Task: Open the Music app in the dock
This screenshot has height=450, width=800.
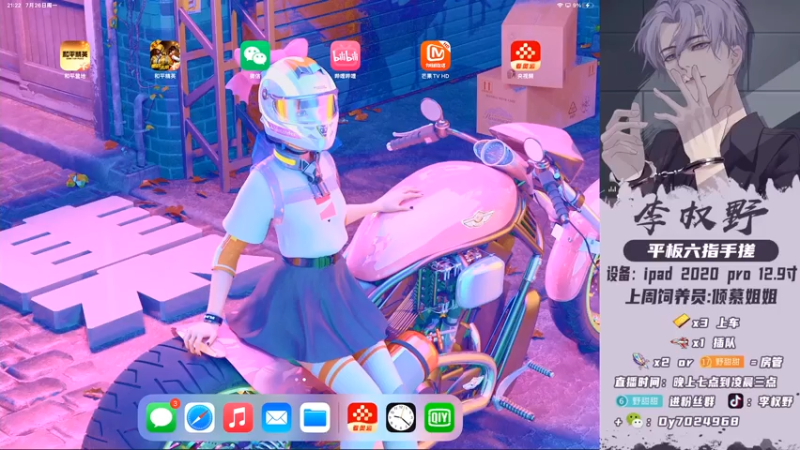Action: point(238,417)
